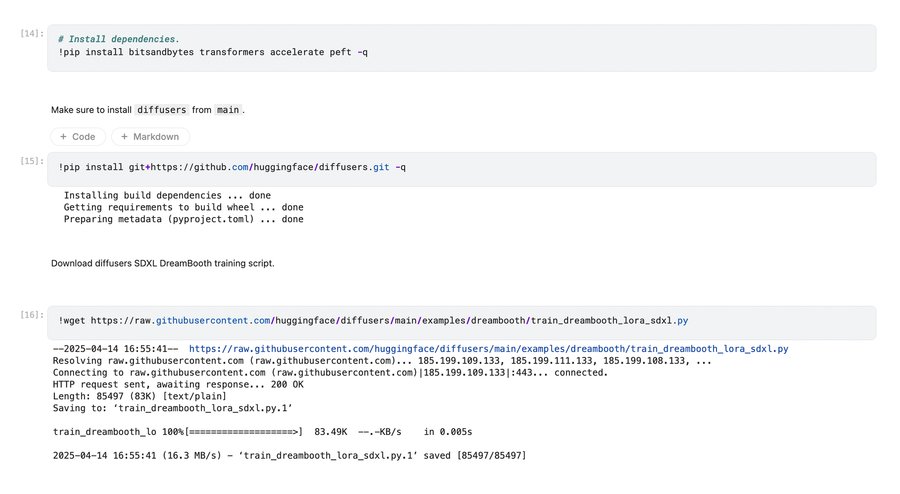The height and width of the screenshot is (494, 900).
Task: Click the '+ Markdown' button
Action: pyautogui.click(x=150, y=137)
